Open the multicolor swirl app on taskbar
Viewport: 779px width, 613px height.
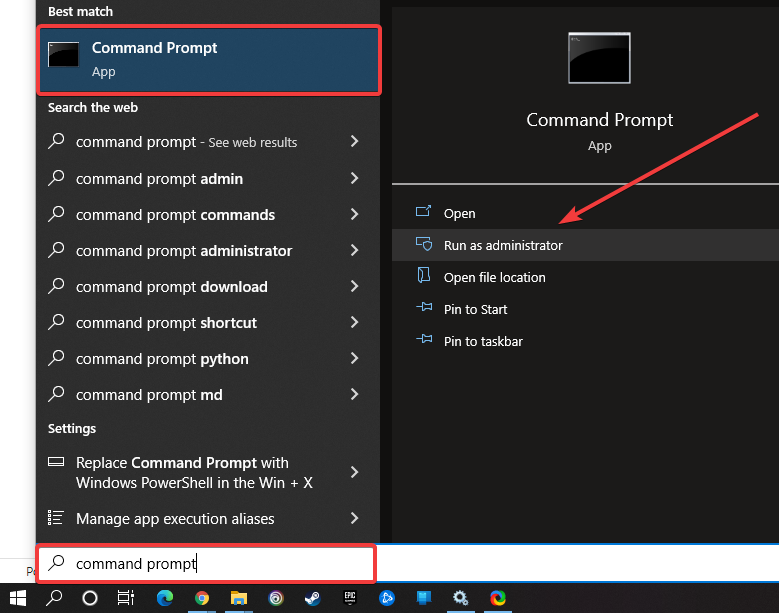pos(498,598)
